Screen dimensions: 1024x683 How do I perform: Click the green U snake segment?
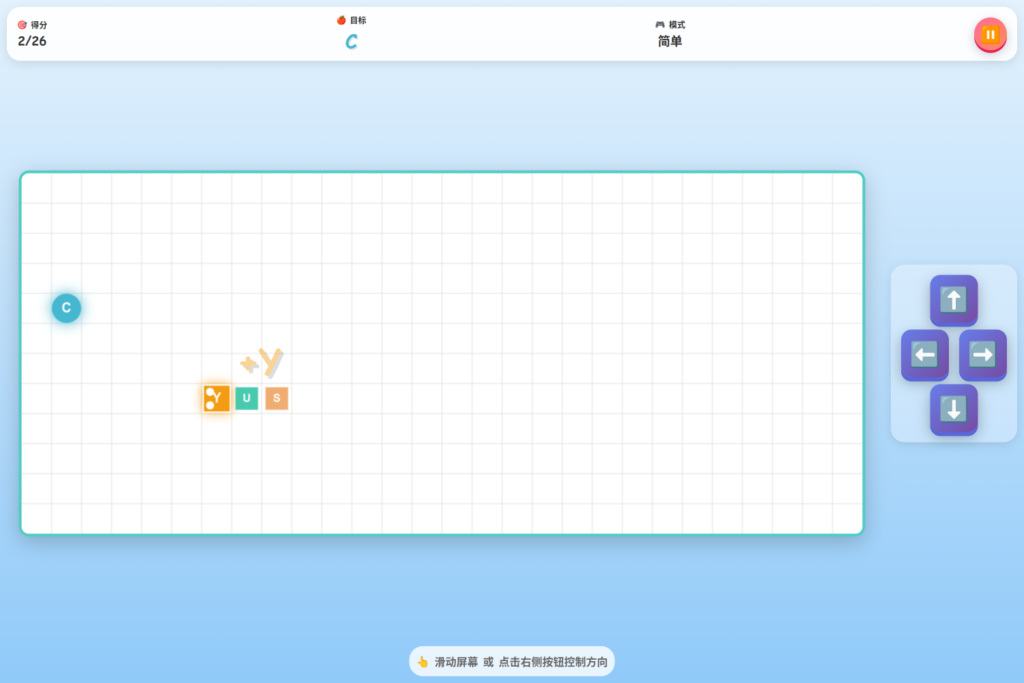pos(247,398)
